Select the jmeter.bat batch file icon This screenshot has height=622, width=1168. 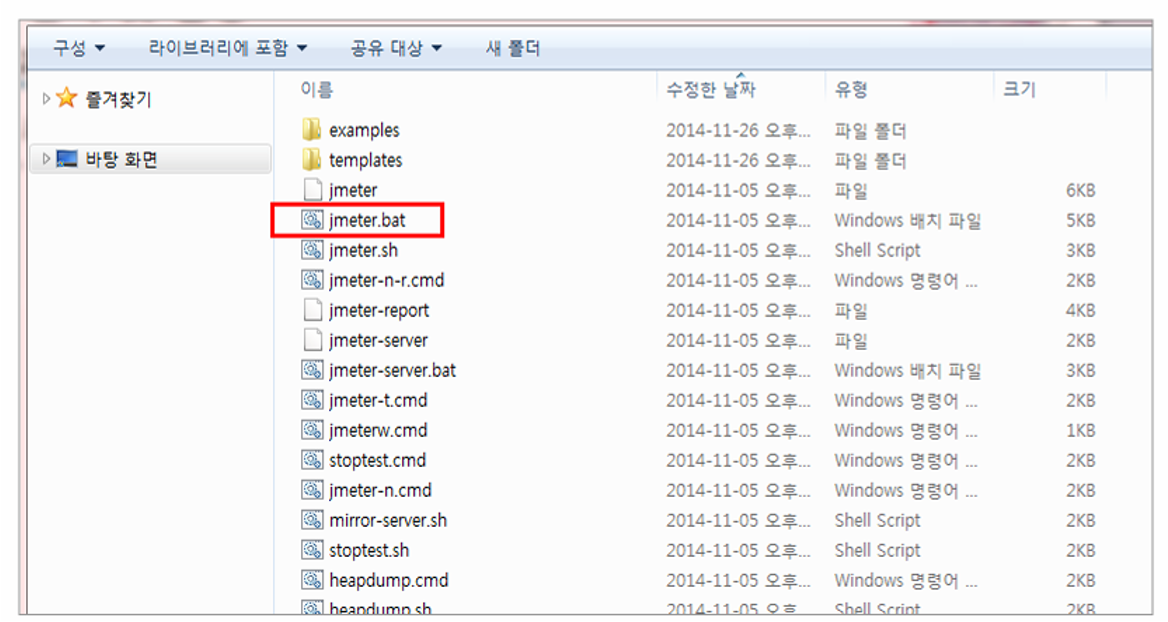[x=312, y=220]
